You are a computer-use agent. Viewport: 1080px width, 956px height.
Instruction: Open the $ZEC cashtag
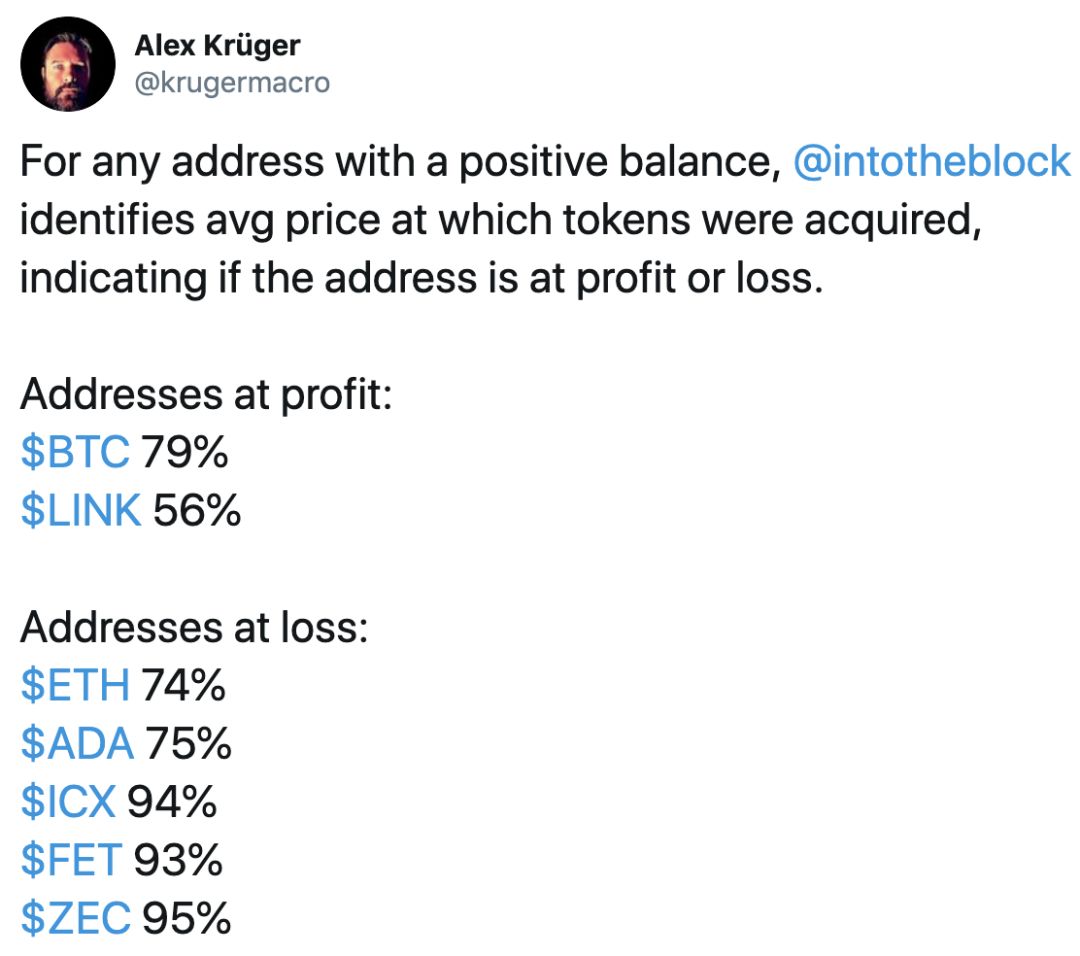[x=75, y=918]
